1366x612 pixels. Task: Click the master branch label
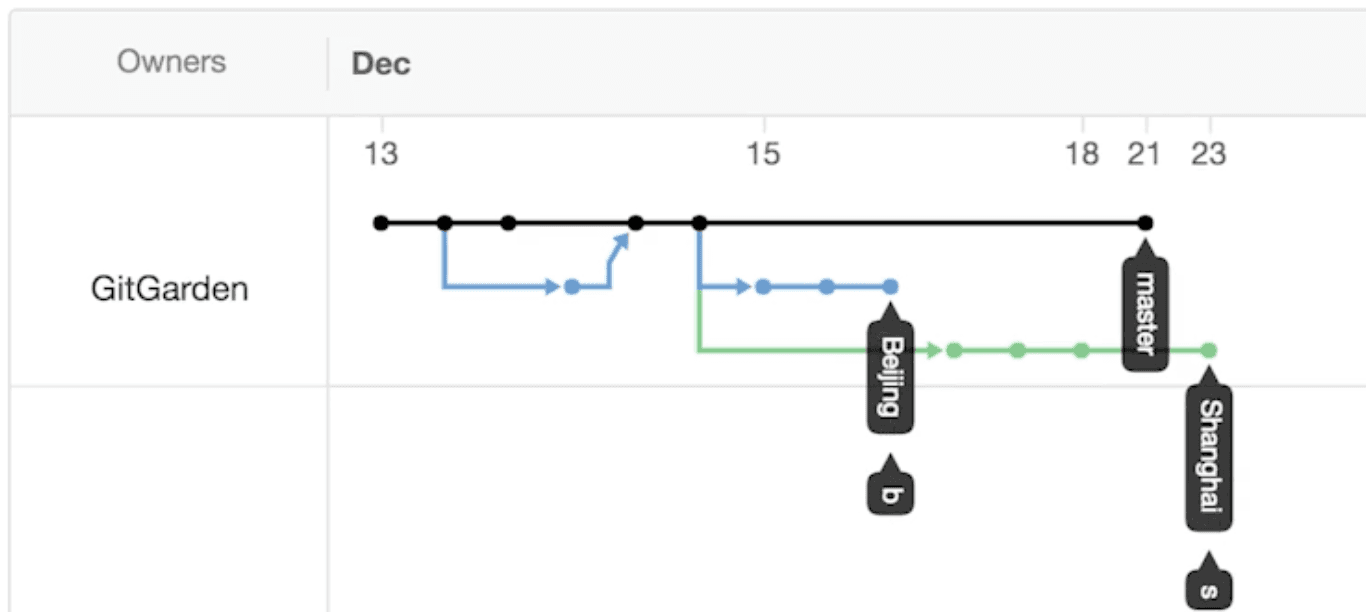coord(1145,311)
